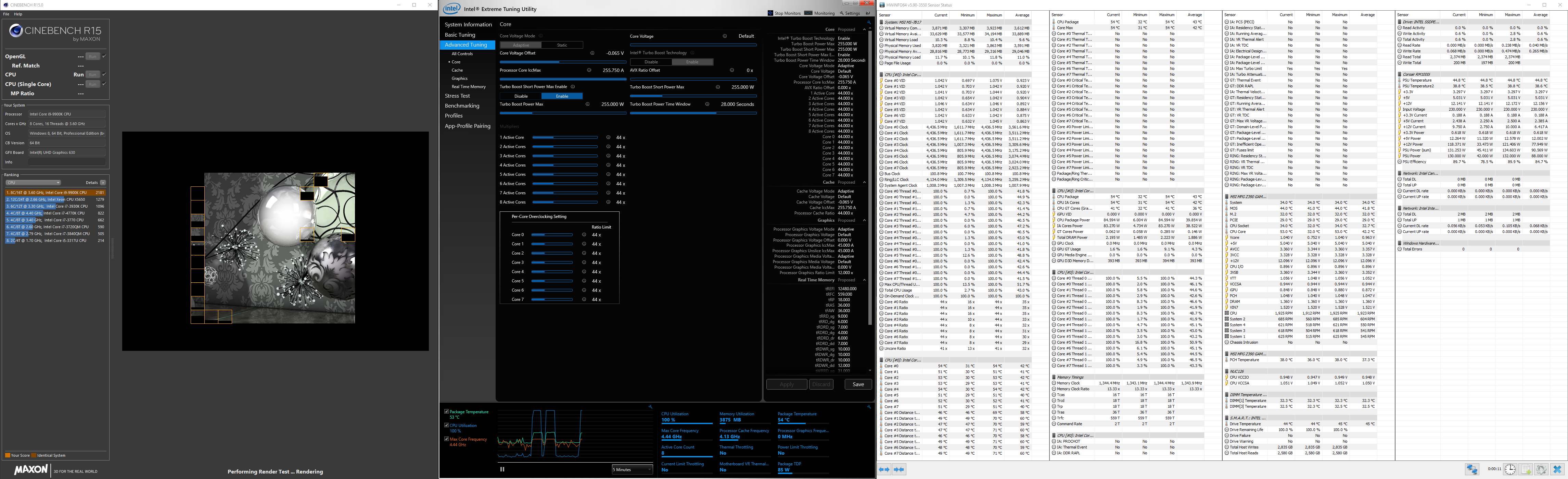
Task: Open System Information in Intel XTU
Action: (x=468, y=24)
